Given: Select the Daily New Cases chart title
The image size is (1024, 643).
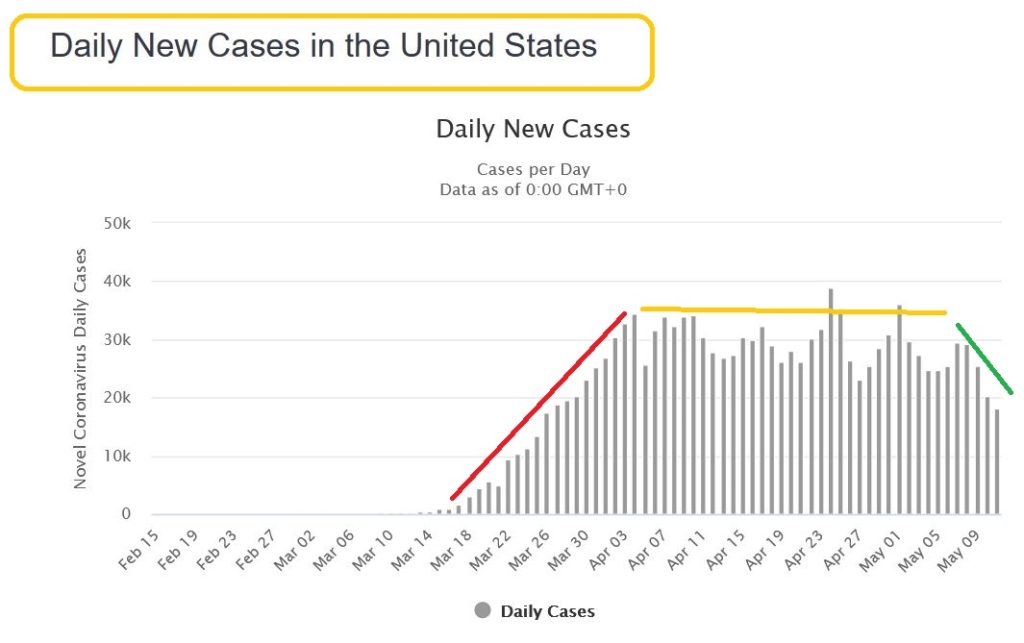Looking at the screenshot, I should pos(533,129).
